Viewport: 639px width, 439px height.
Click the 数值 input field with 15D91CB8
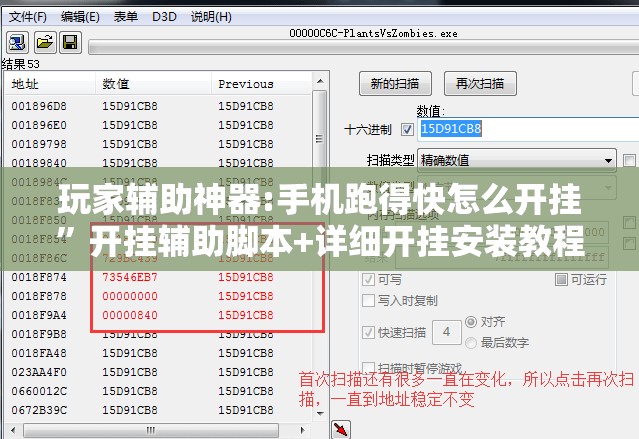point(529,130)
